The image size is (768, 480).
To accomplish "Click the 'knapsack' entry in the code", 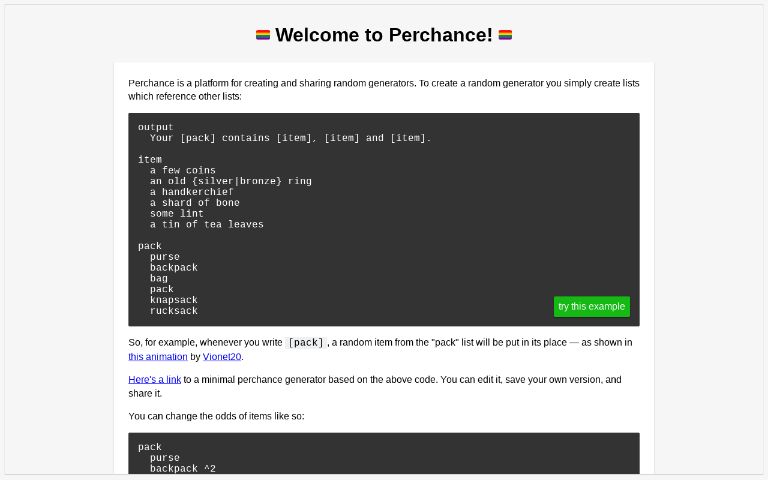I will pyautogui.click(x=174, y=300).
